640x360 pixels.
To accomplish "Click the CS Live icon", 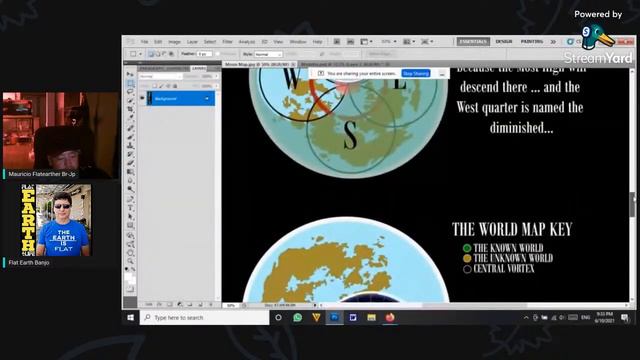I will coord(571,42).
